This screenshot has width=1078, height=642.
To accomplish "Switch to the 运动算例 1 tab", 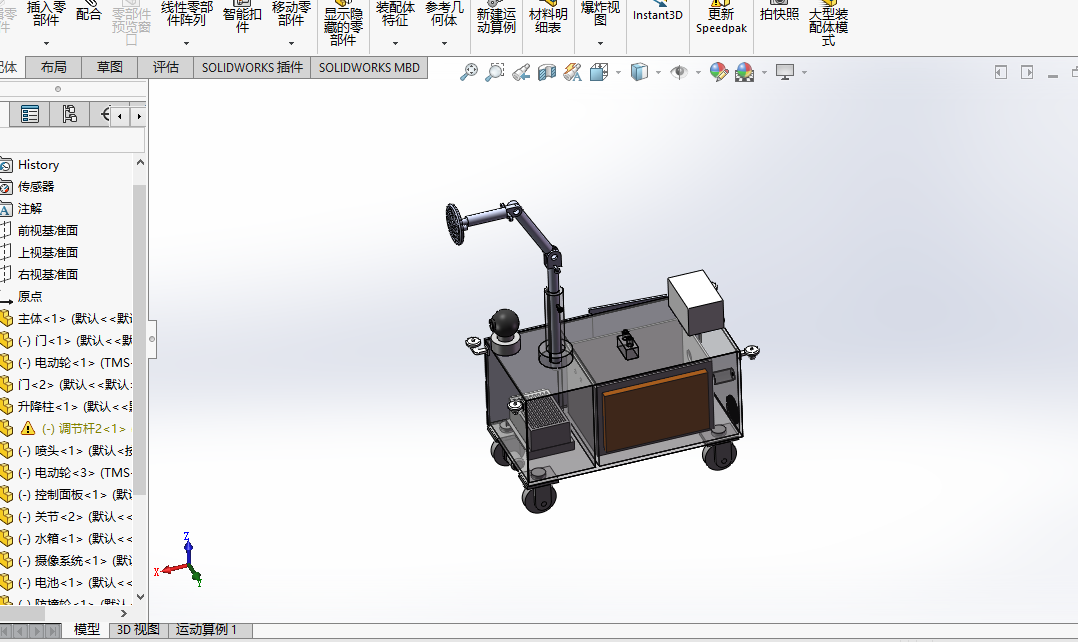I will 207,629.
